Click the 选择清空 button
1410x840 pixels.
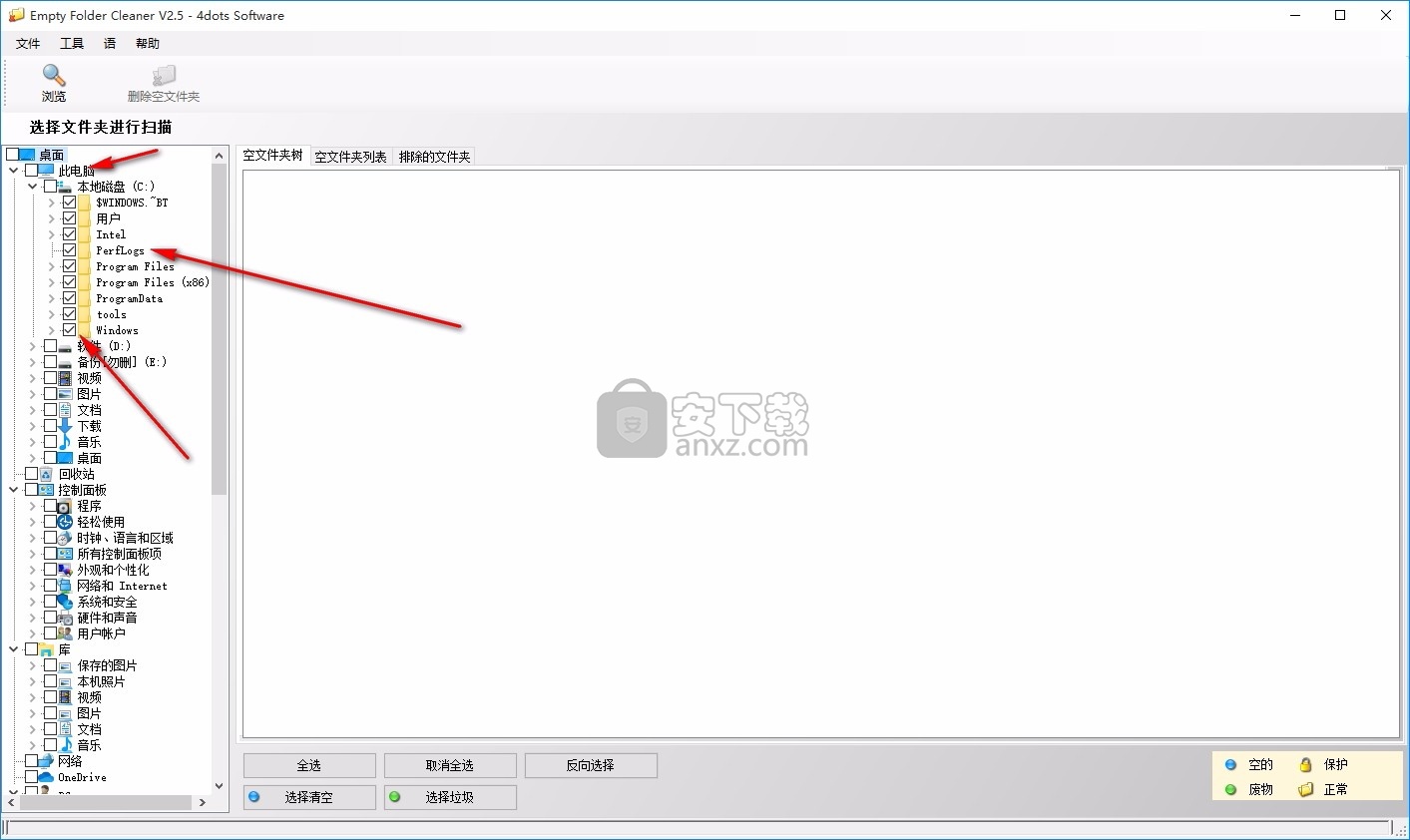click(309, 797)
